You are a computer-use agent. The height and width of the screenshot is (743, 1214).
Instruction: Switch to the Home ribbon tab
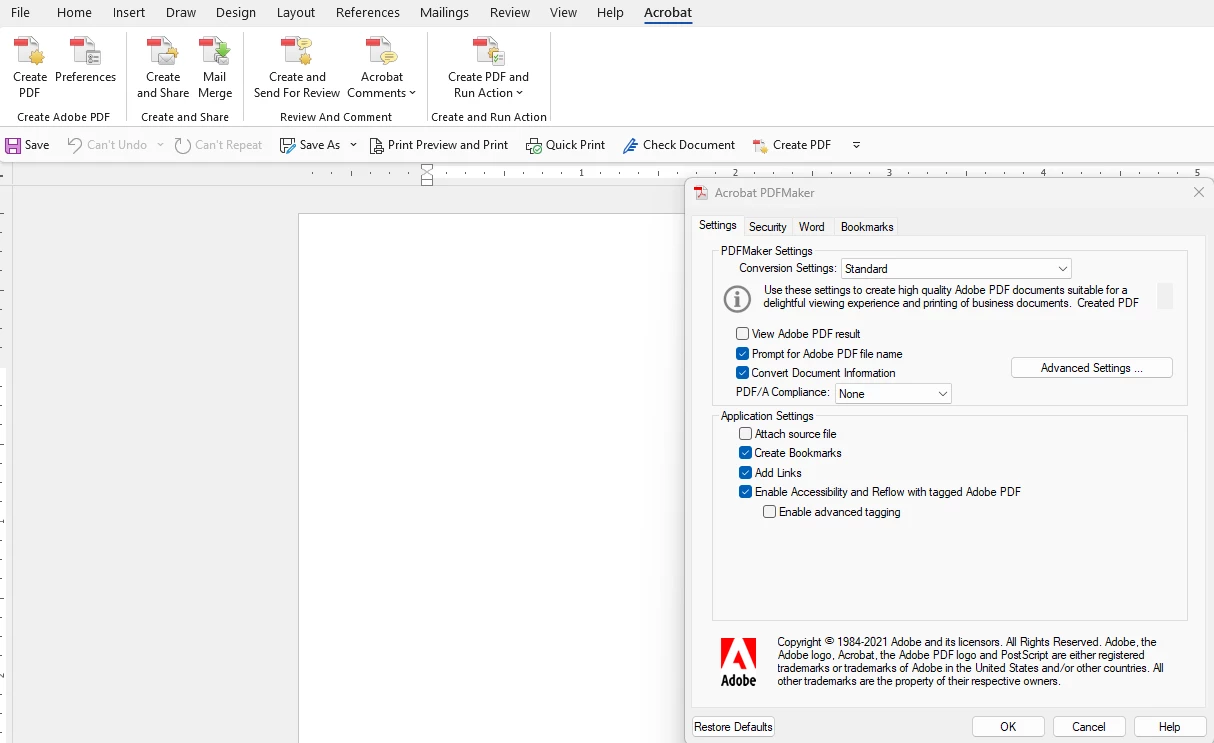(74, 13)
